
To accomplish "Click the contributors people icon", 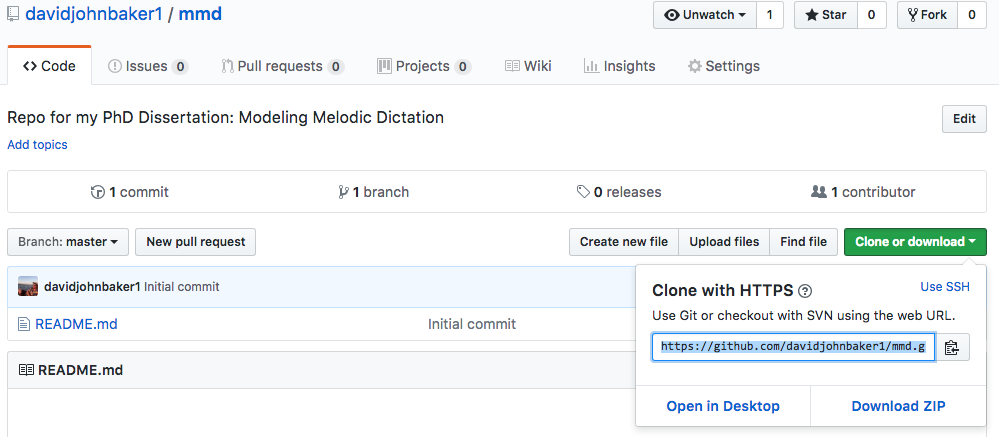I will 819,192.
